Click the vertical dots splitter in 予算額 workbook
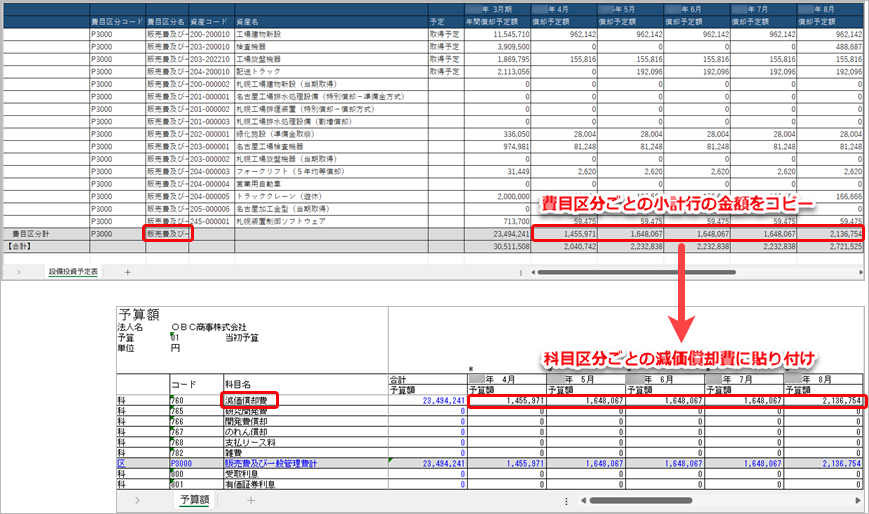869x514 pixels. click(566, 501)
